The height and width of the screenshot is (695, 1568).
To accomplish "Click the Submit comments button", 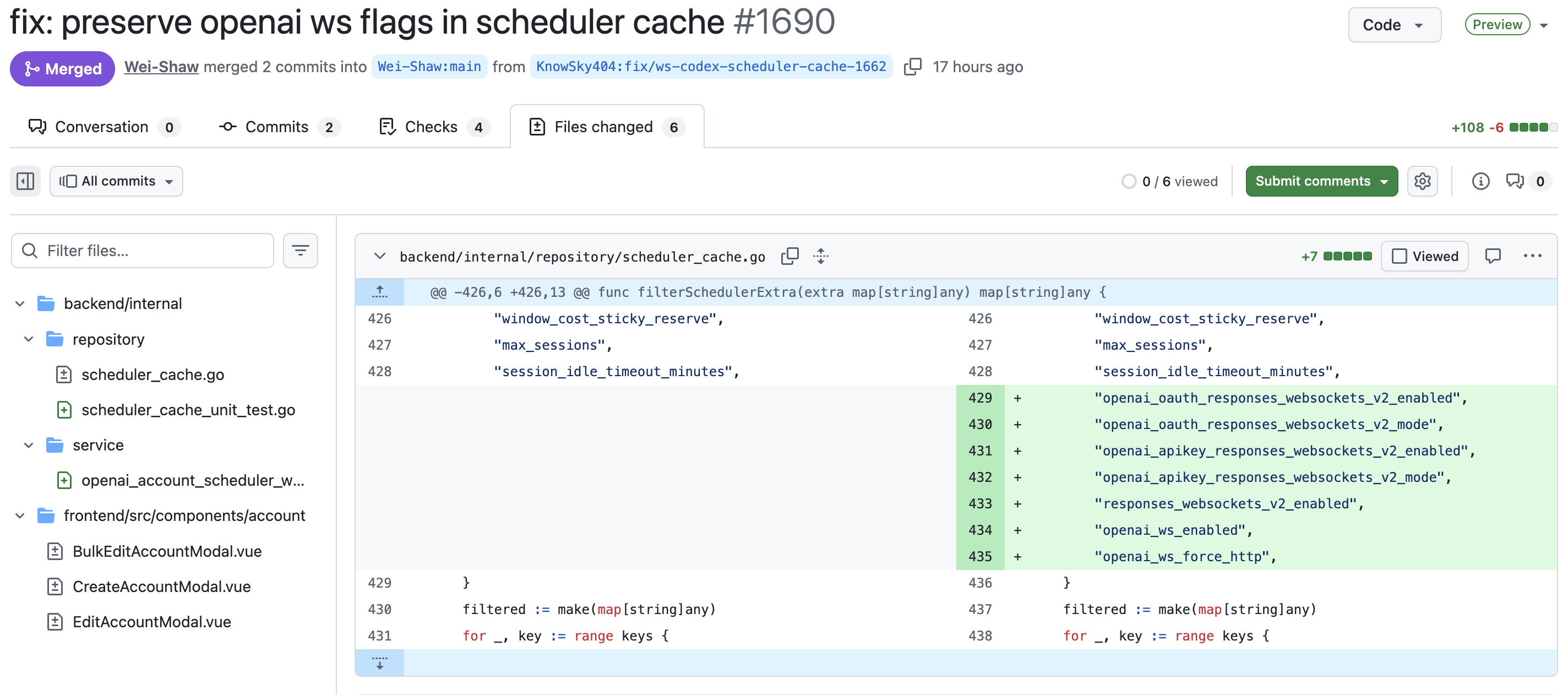I will (1321, 181).
